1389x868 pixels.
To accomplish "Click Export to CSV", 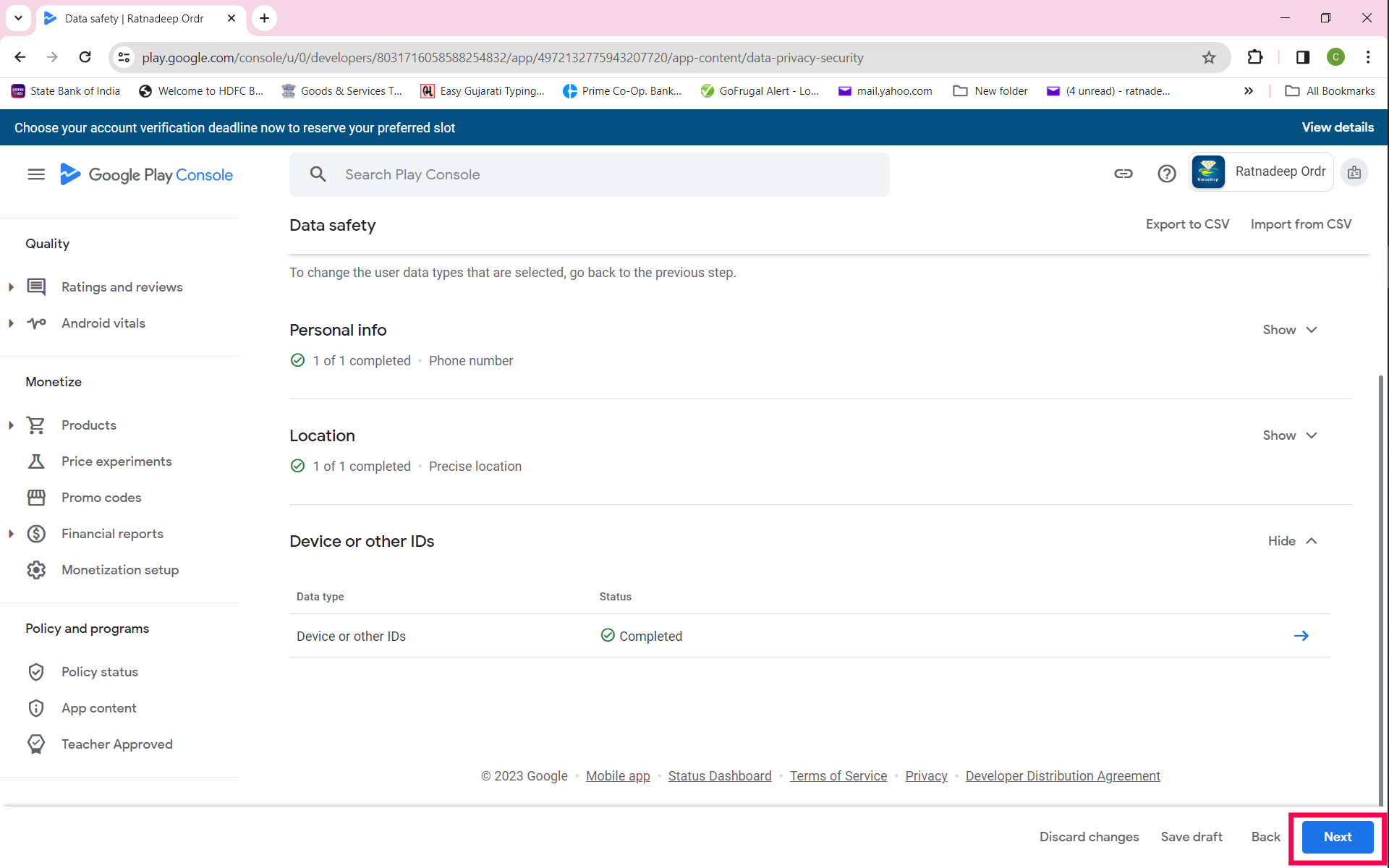I will click(1187, 224).
